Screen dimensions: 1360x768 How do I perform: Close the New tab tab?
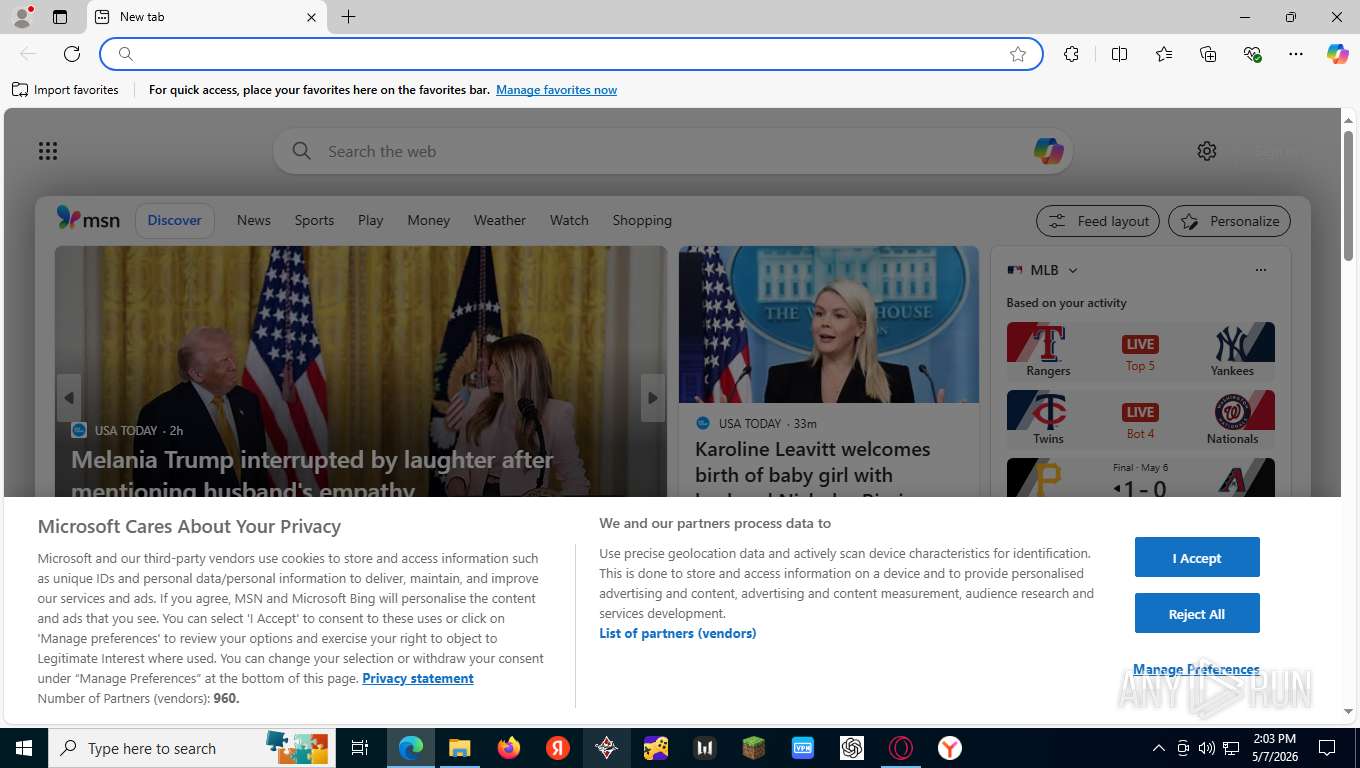coord(311,17)
